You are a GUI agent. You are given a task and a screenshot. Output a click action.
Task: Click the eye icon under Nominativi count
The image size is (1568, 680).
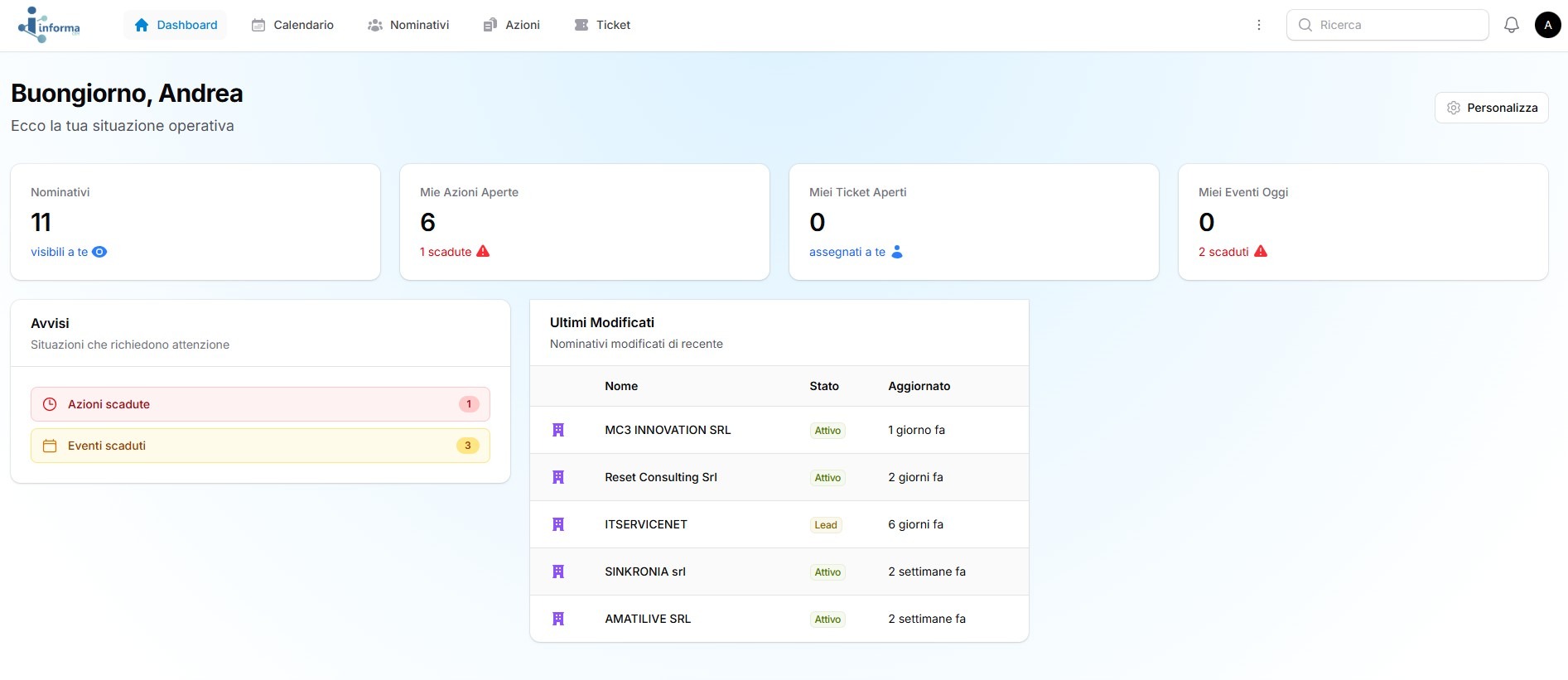99,252
